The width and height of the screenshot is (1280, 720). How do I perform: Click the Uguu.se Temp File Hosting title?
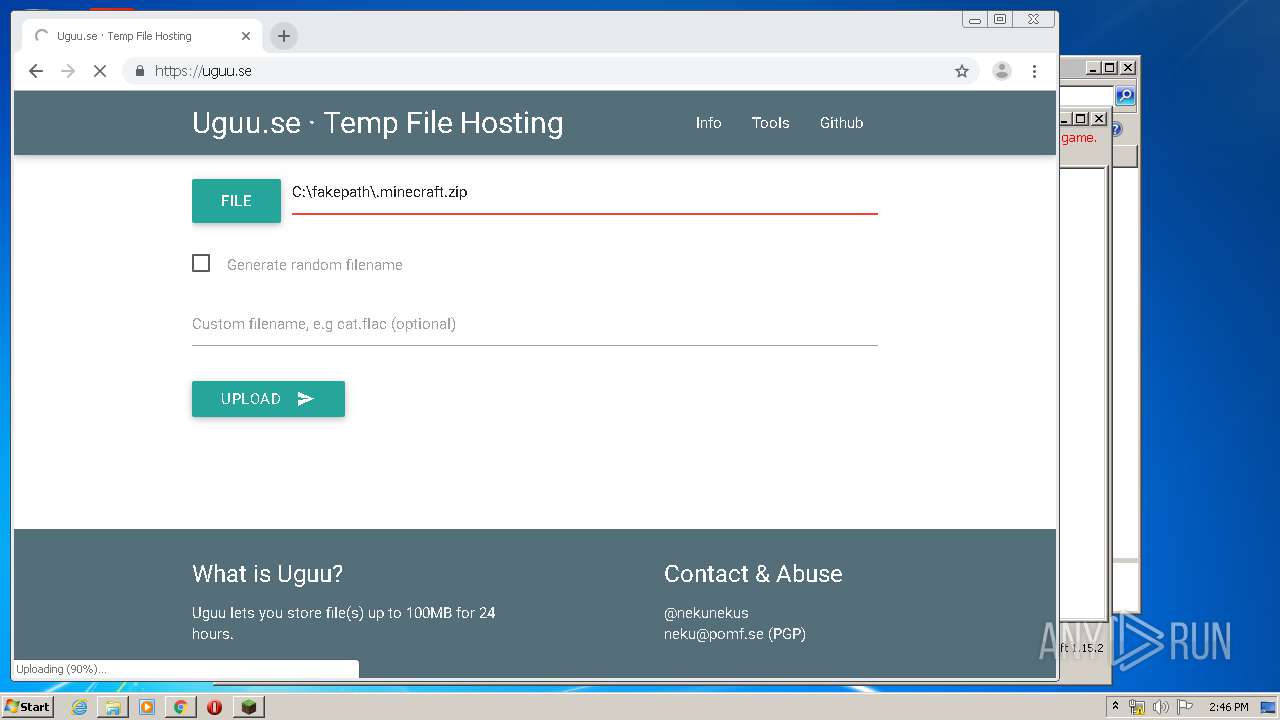coord(378,123)
